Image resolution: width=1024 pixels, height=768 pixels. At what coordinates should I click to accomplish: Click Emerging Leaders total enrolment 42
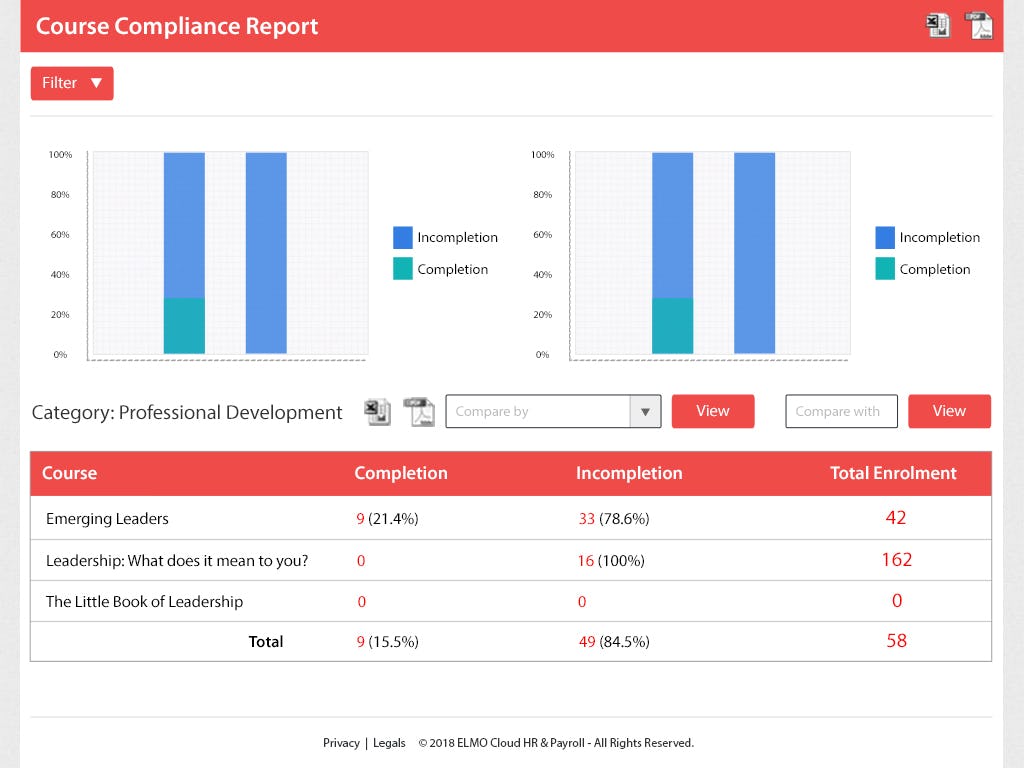896,518
